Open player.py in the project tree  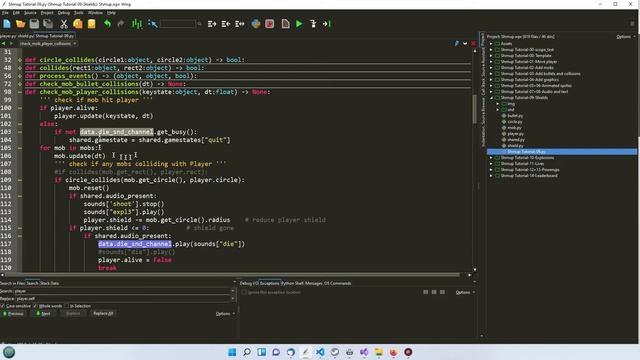tap(515, 133)
